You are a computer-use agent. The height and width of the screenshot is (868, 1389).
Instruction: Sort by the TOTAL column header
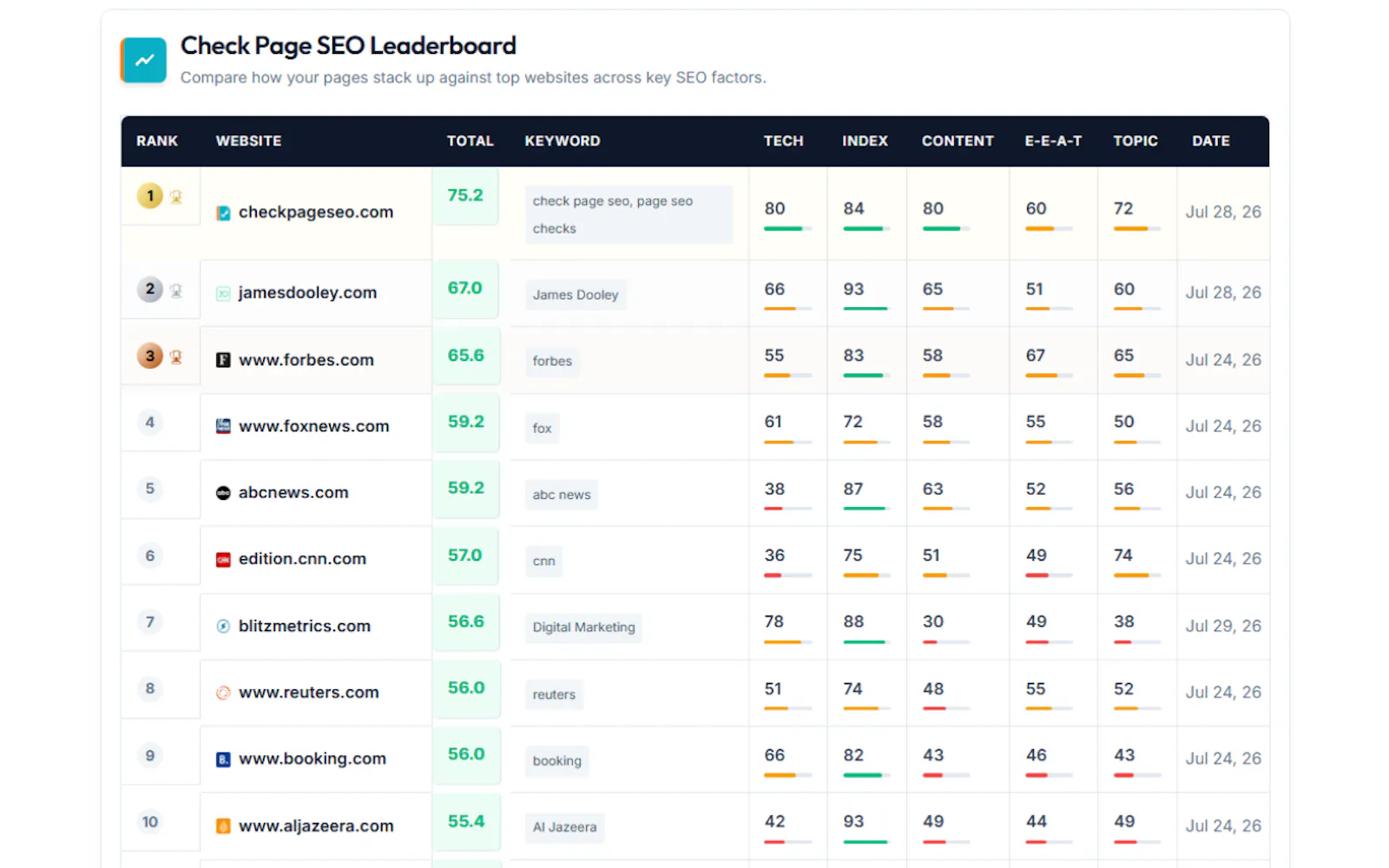[471, 141]
